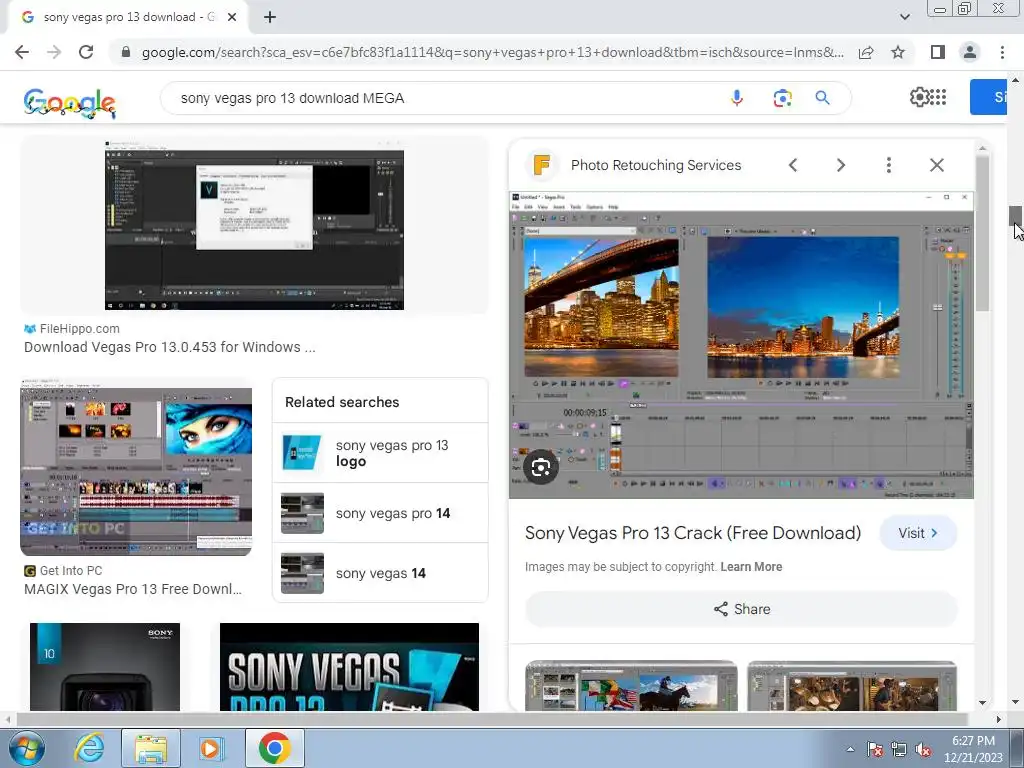
Task: Select related search sony vegas pro 14
Action: pos(380,513)
